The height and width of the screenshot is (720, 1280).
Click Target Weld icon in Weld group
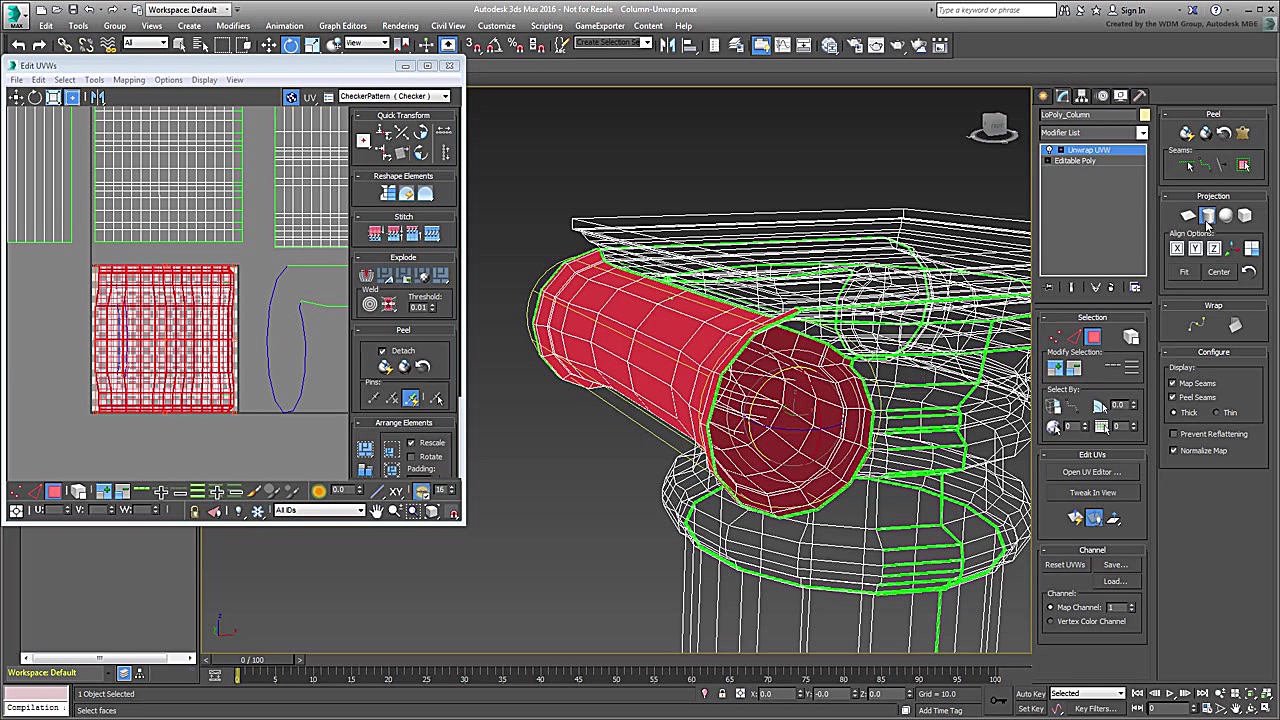370,305
